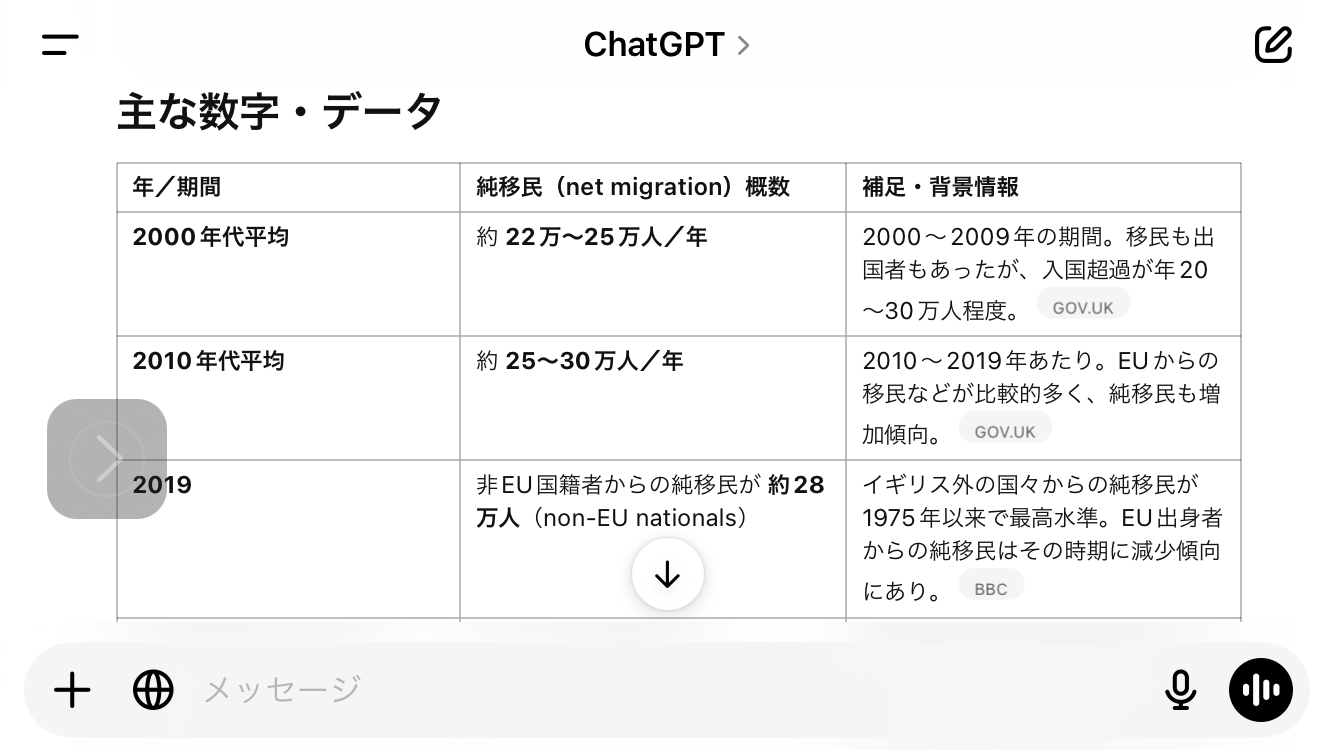Tap the floating gray chevron button
The image size is (1334, 750).
click(107, 459)
